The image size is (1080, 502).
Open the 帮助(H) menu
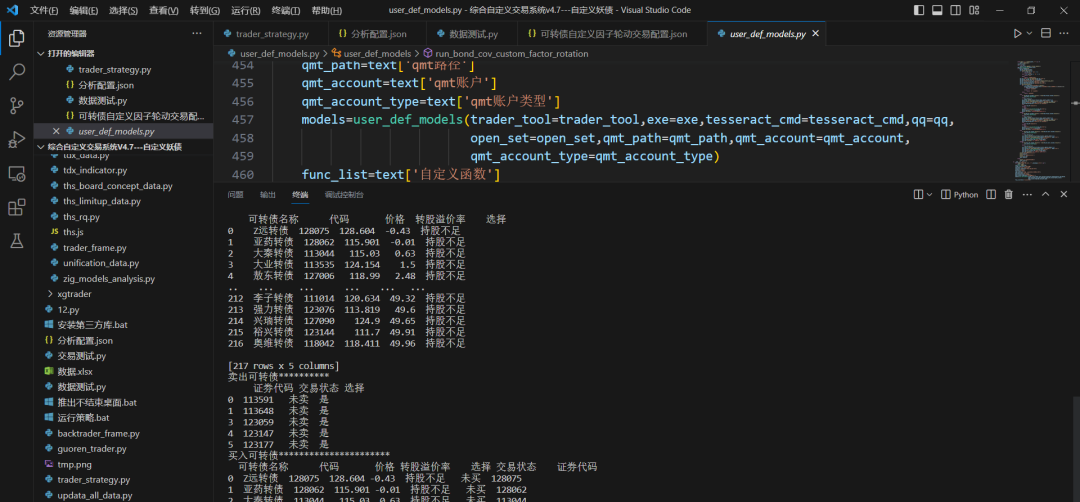click(x=326, y=10)
